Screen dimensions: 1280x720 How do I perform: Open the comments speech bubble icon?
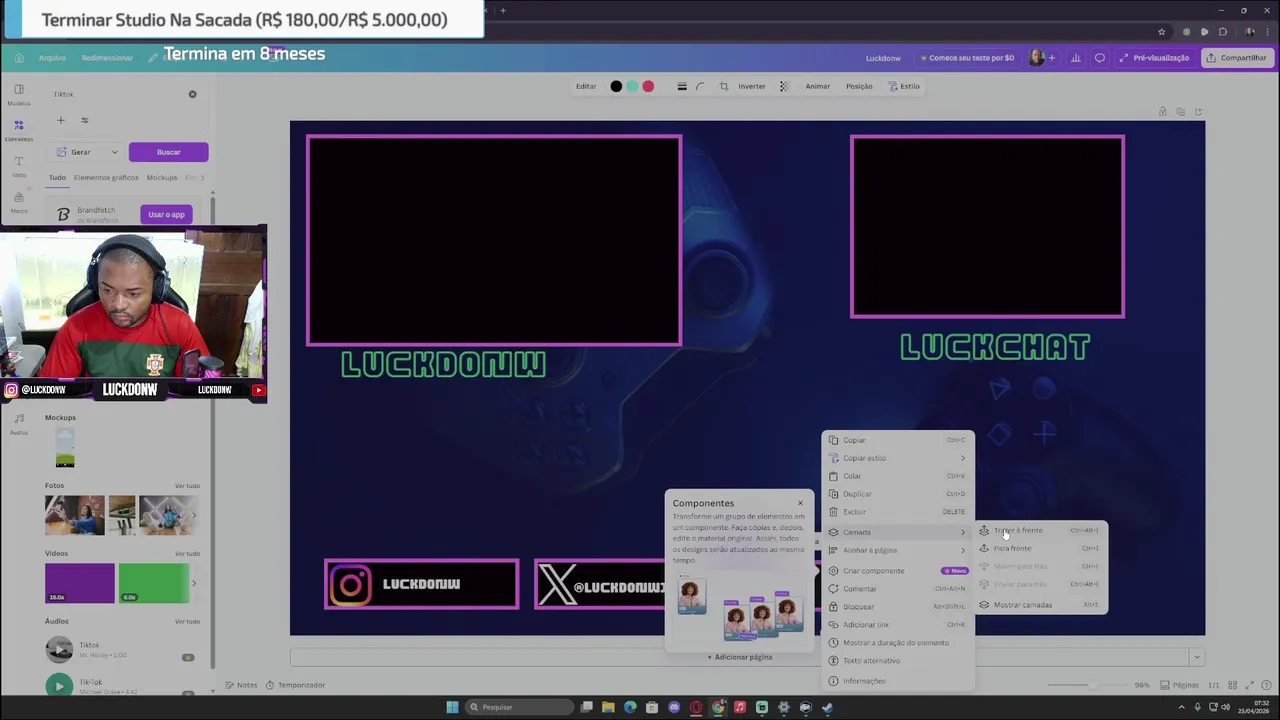tap(1100, 58)
